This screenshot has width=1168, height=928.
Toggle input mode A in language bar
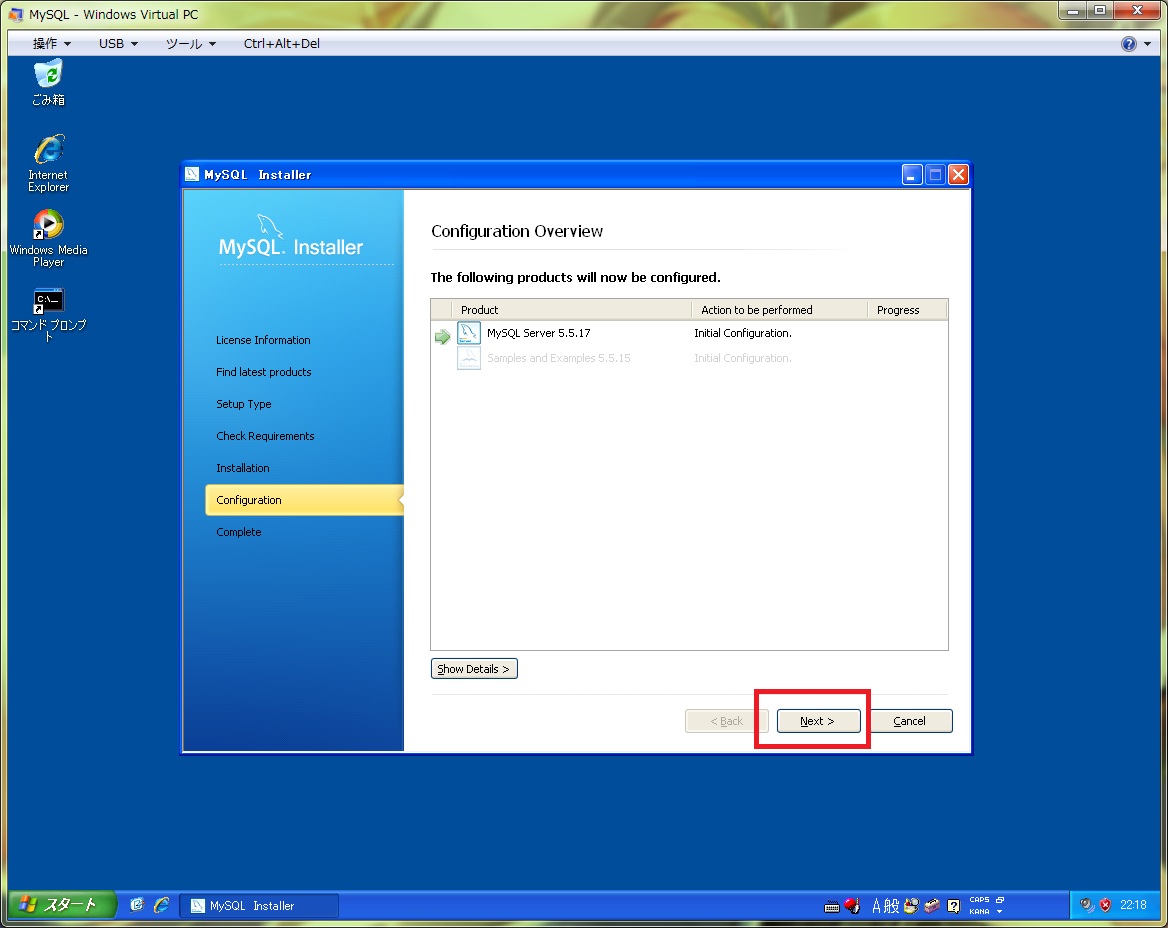pos(877,906)
